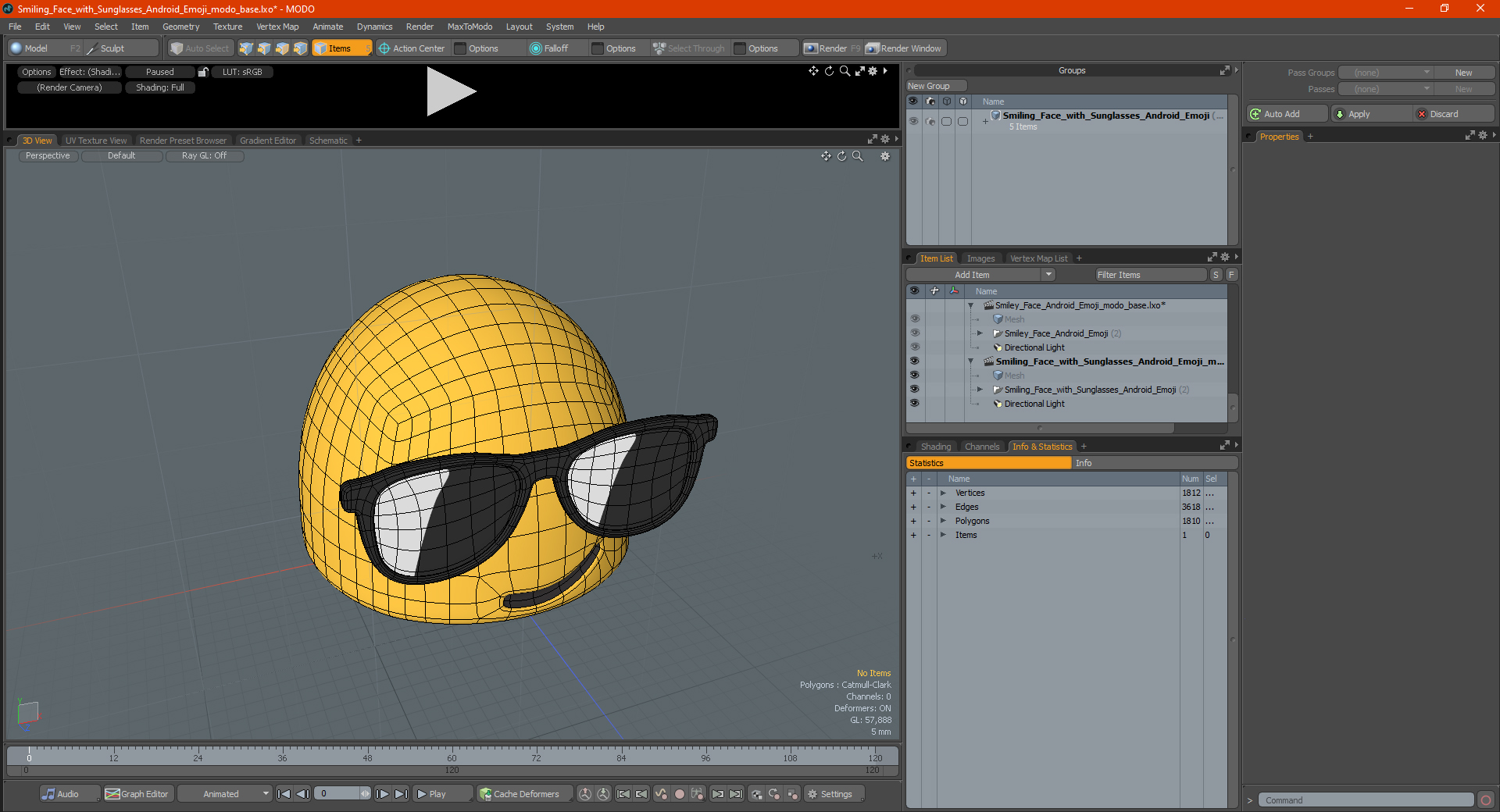Toggle the Select Through Options checkbox

[x=740, y=48]
